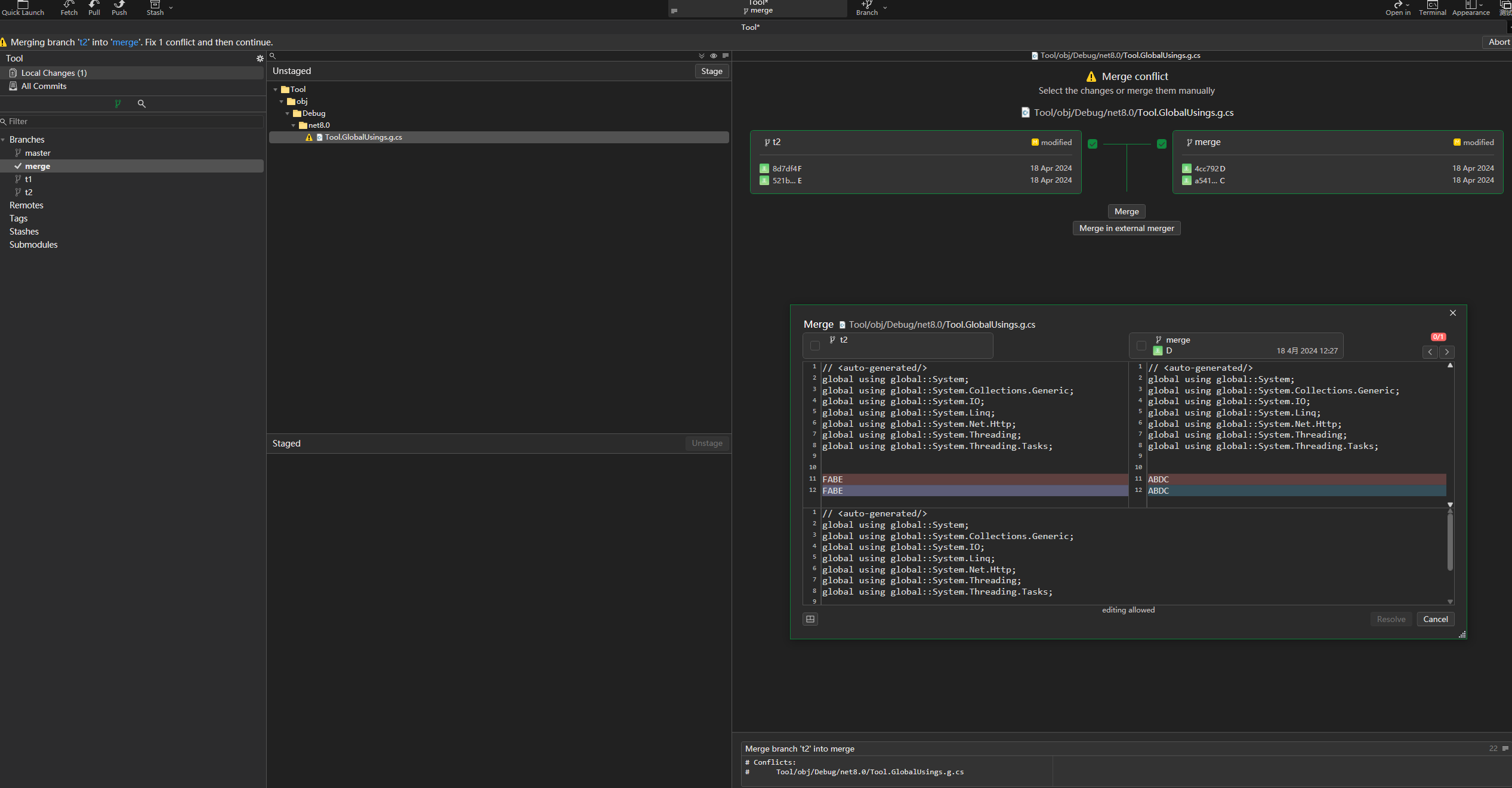This screenshot has width=1512, height=788.
Task: Check the t2 checkbox in Merge dialog
Action: pos(815,346)
